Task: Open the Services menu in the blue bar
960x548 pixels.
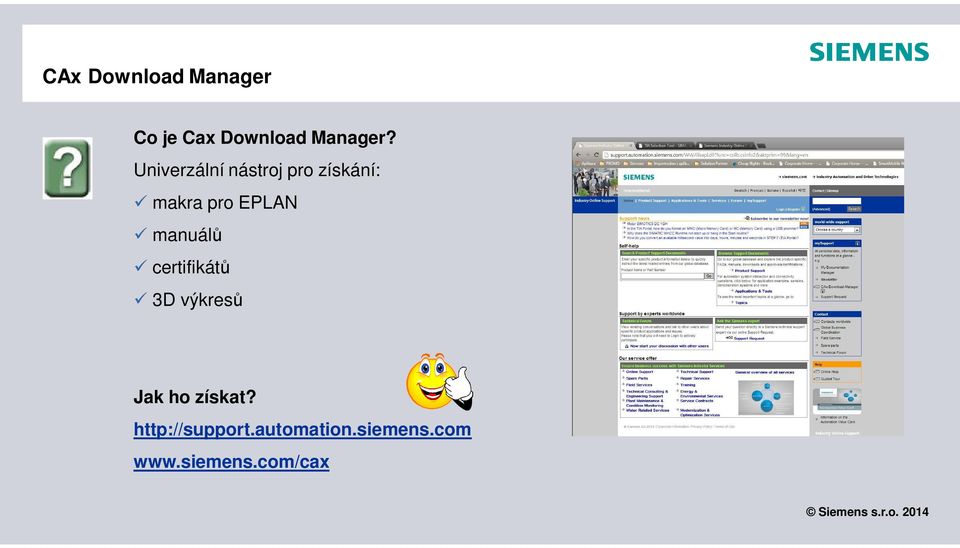Action: pos(719,201)
